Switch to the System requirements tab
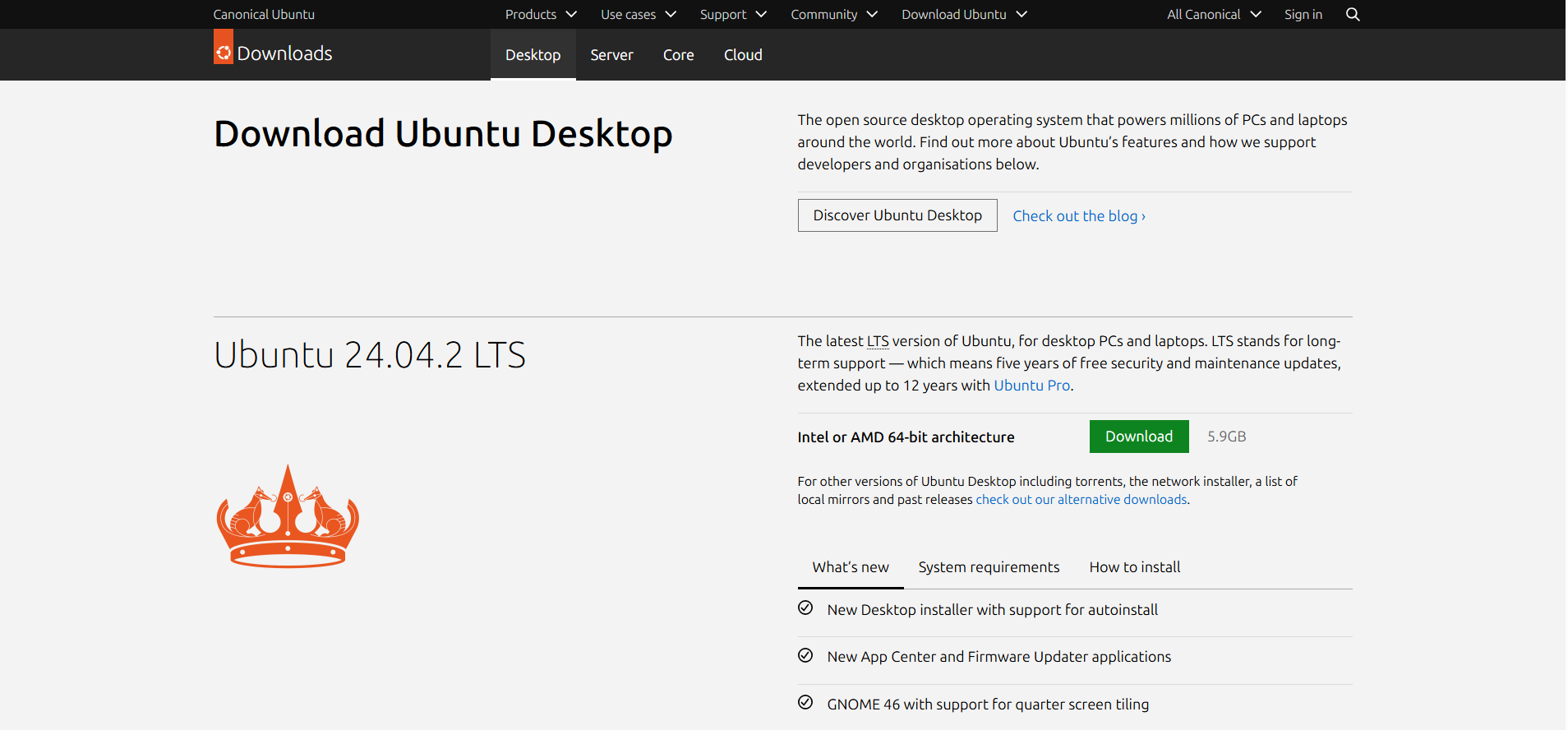Viewport: 1568px width, 730px height. (x=989, y=567)
